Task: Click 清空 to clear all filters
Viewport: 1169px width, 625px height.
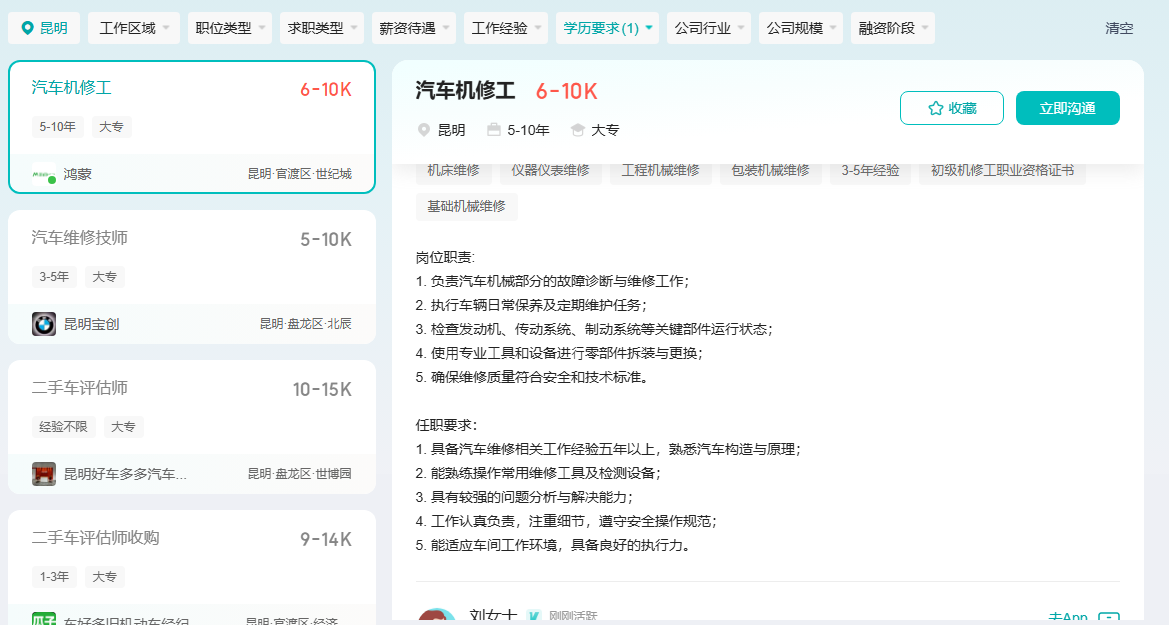Action: tap(1119, 28)
